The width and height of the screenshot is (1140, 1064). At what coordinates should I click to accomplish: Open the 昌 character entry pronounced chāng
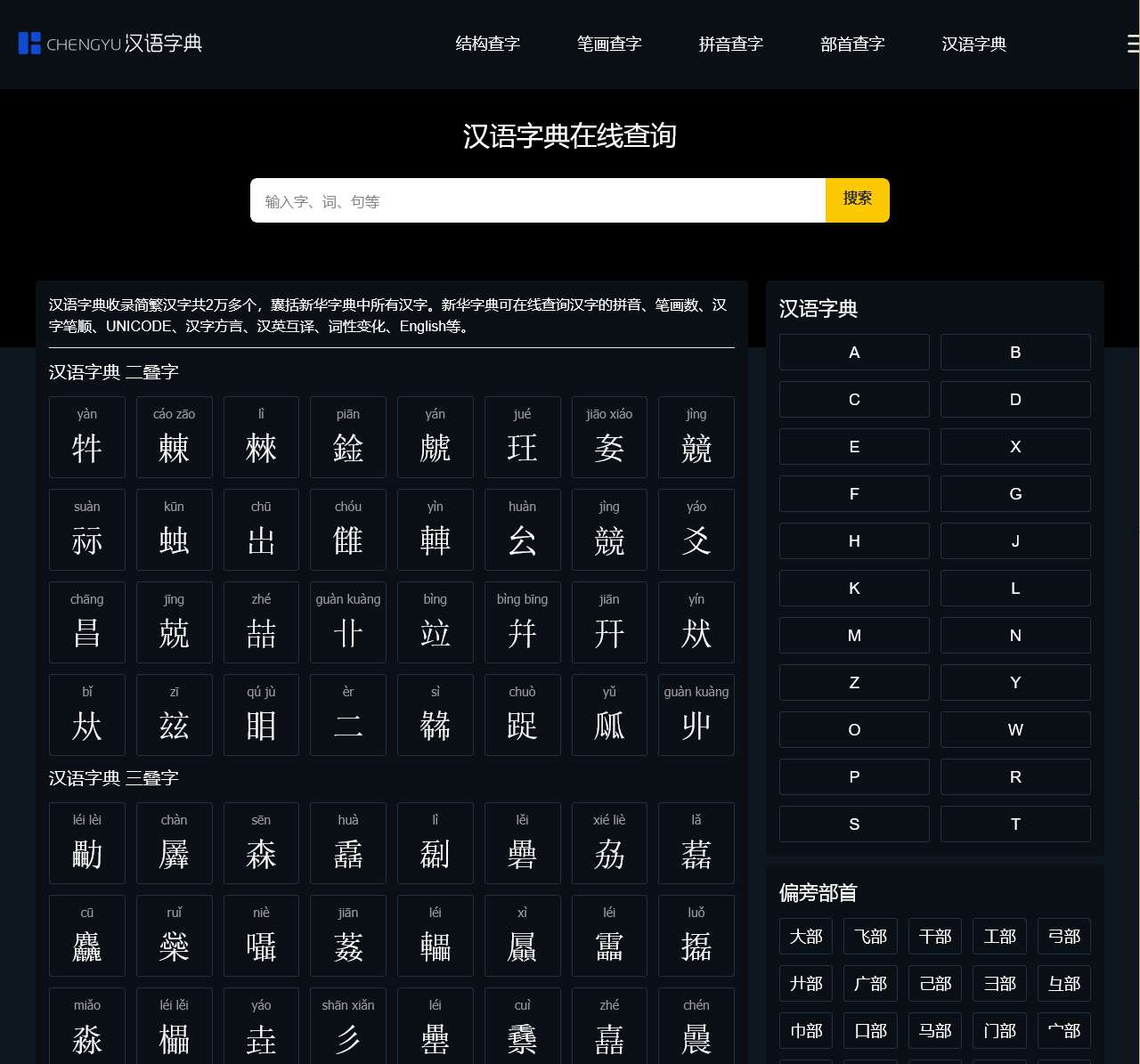pyautogui.click(x=86, y=622)
